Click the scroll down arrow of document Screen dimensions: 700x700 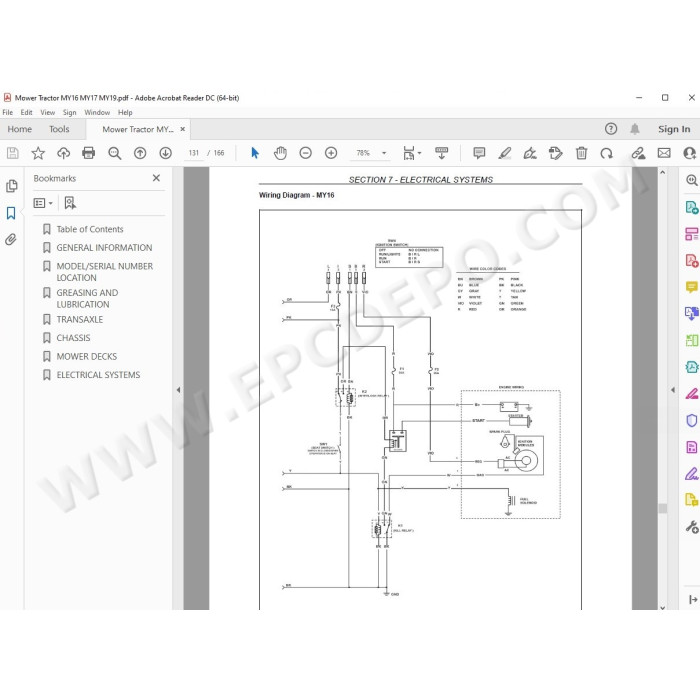662,607
